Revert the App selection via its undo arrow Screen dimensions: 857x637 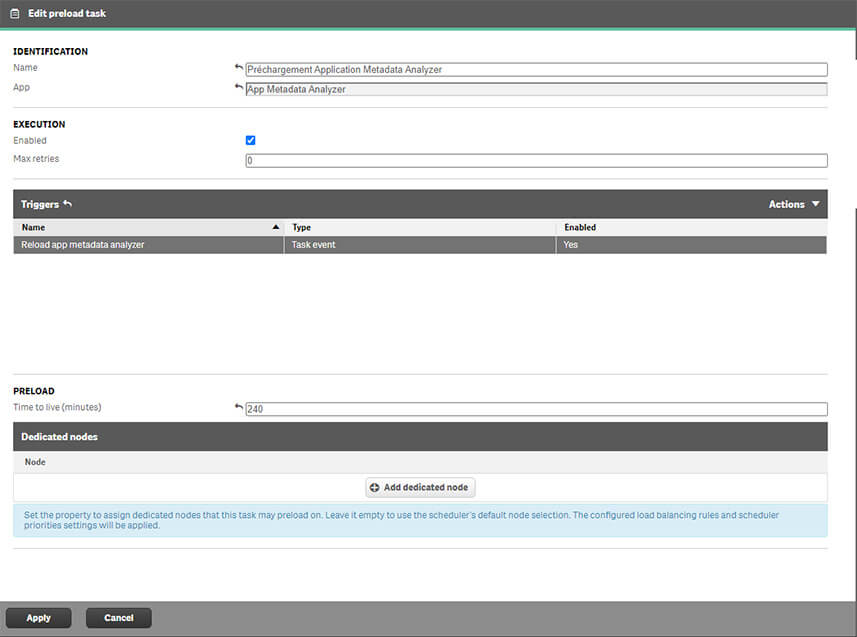pyautogui.click(x=238, y=85)
